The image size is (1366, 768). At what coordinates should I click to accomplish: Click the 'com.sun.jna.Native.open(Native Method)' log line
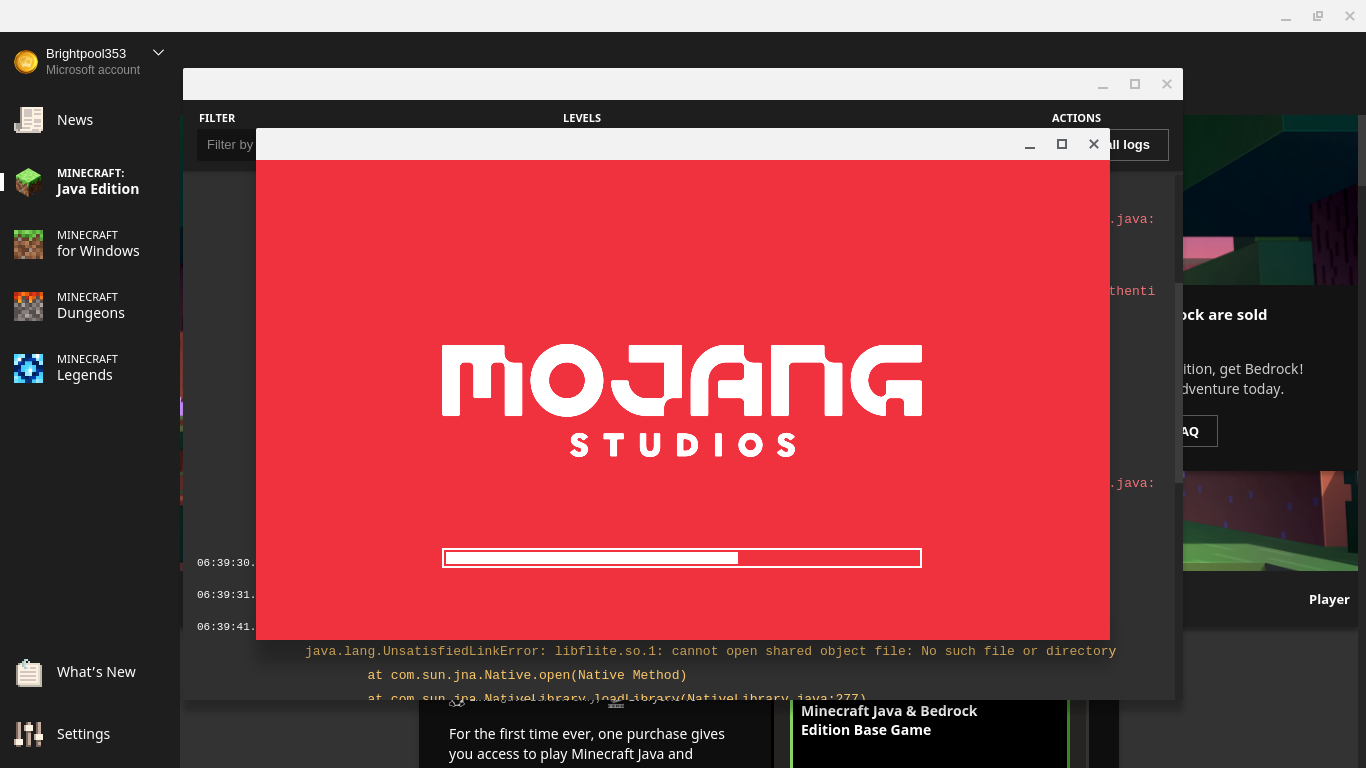pyautogui.click(x=527, y=675)
